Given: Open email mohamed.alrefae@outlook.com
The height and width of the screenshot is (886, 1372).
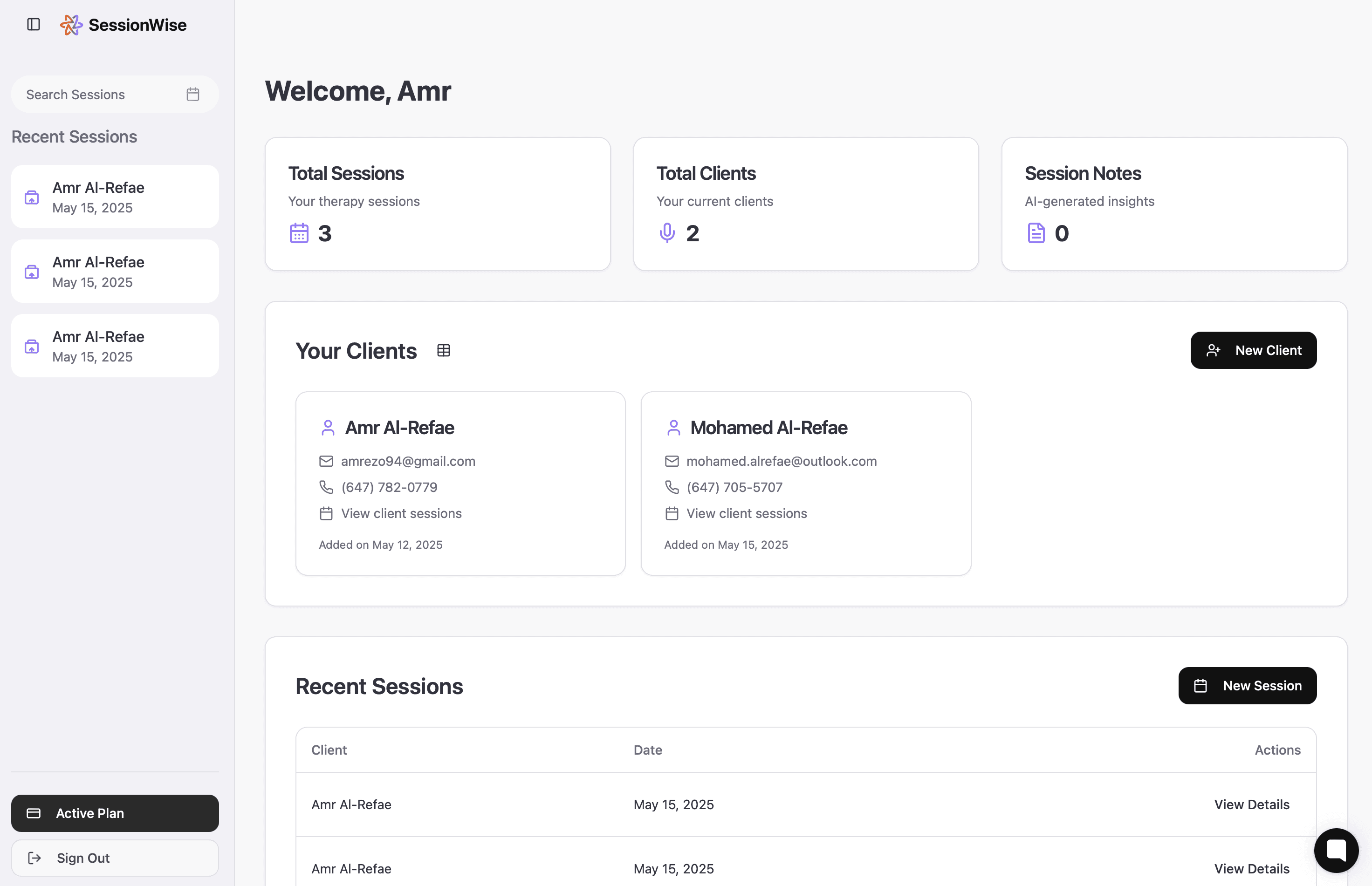Looking at the screenshot, I should (782, 462).
